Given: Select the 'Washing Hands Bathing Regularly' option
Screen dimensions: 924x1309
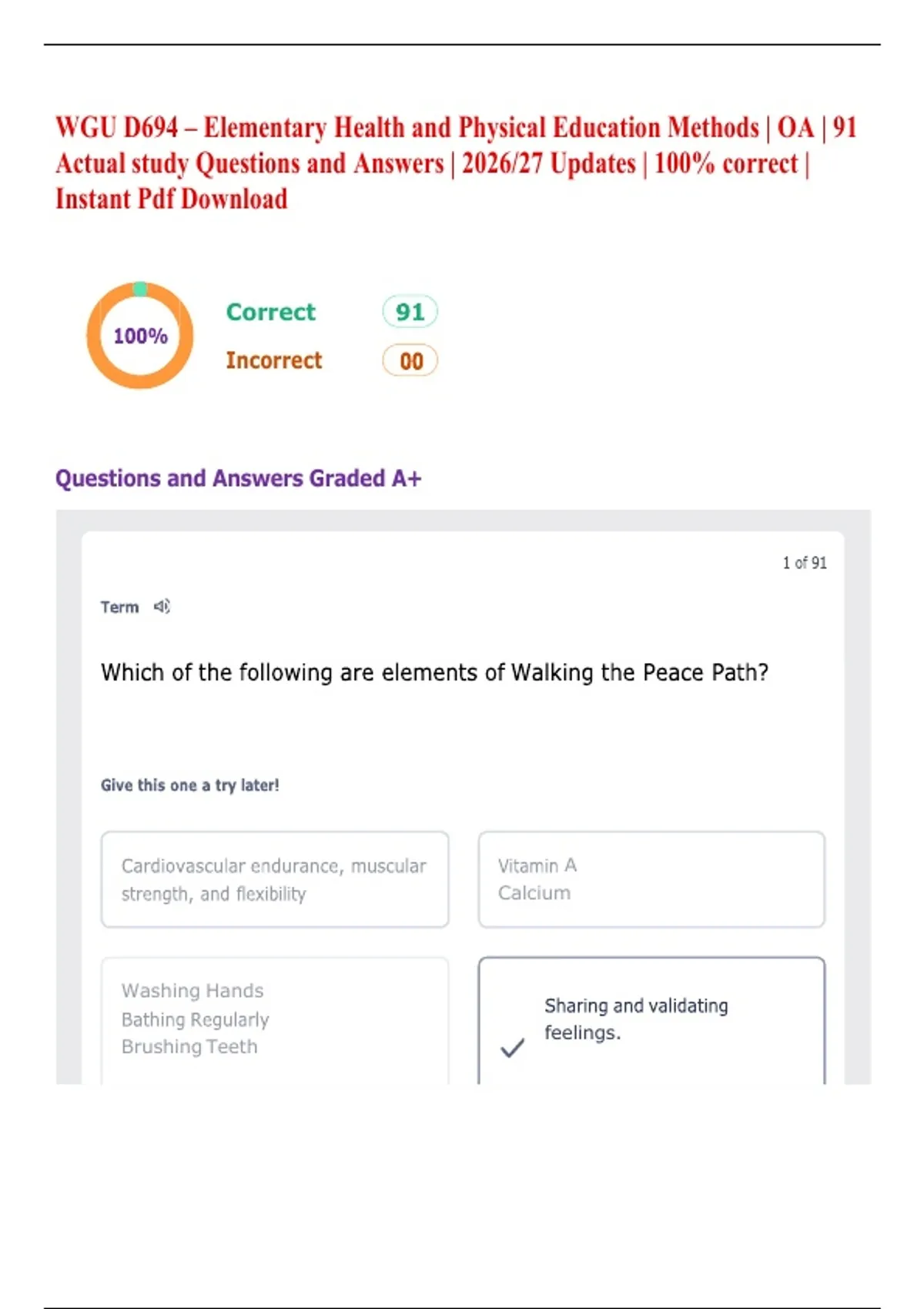Looking at the screenshot, I should tap(275, 1020).
